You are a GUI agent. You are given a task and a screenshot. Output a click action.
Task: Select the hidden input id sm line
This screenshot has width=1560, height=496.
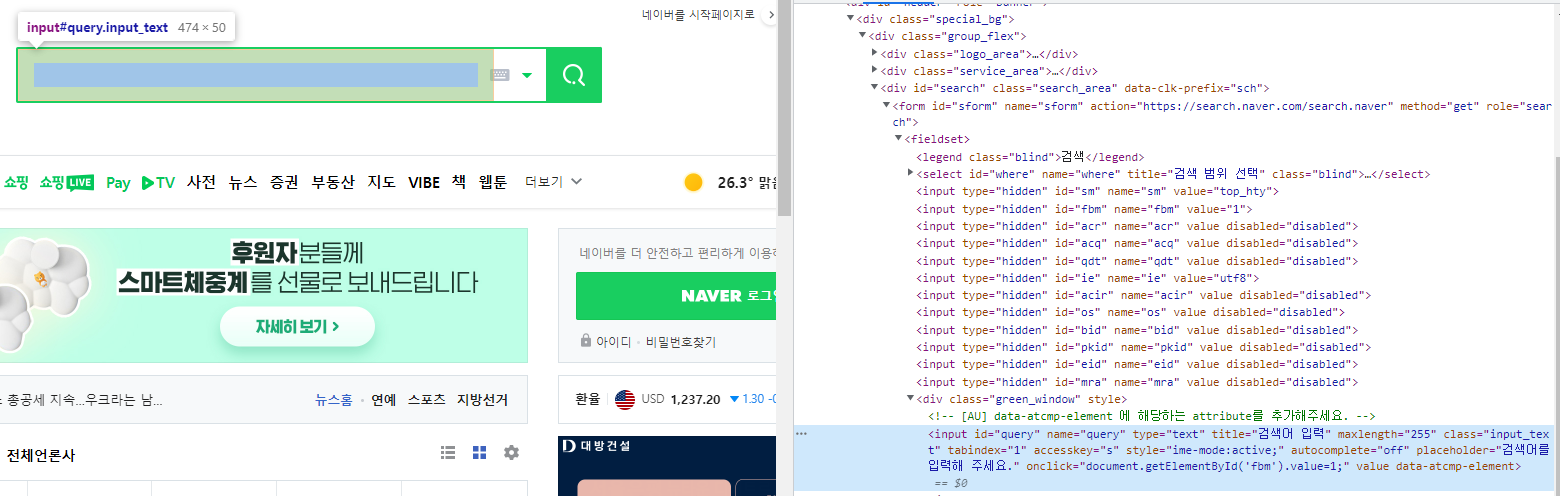coord(1098,191)
